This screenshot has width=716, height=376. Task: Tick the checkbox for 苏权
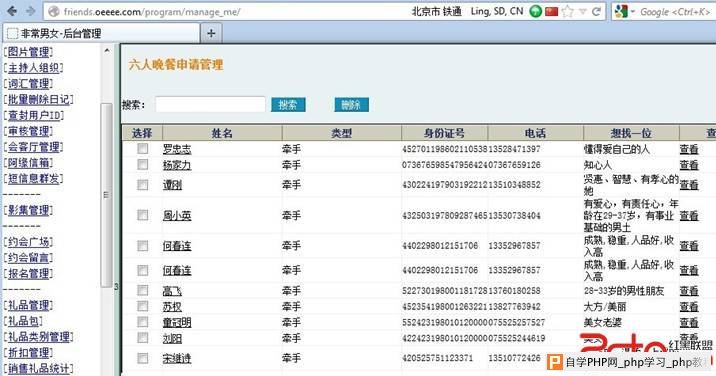[142, 306]
